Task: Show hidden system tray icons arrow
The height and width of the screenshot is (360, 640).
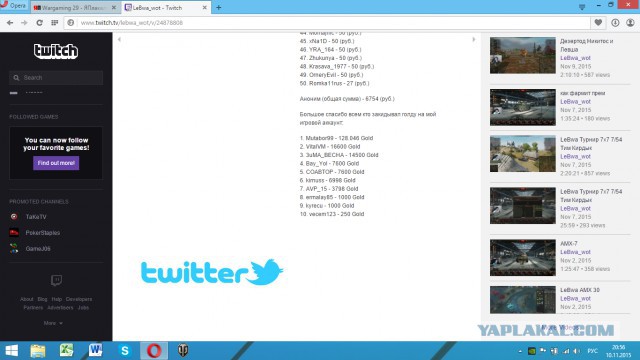Action: 520,351
